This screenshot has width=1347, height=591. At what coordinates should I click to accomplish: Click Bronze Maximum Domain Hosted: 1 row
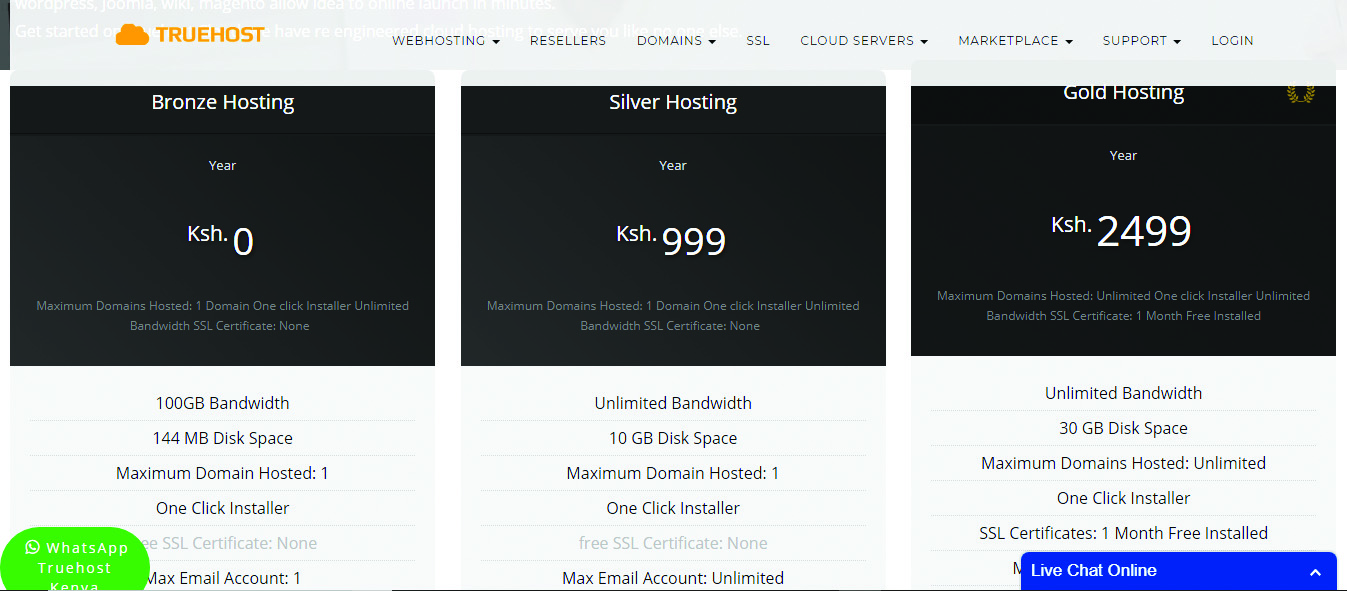(223, 473)
